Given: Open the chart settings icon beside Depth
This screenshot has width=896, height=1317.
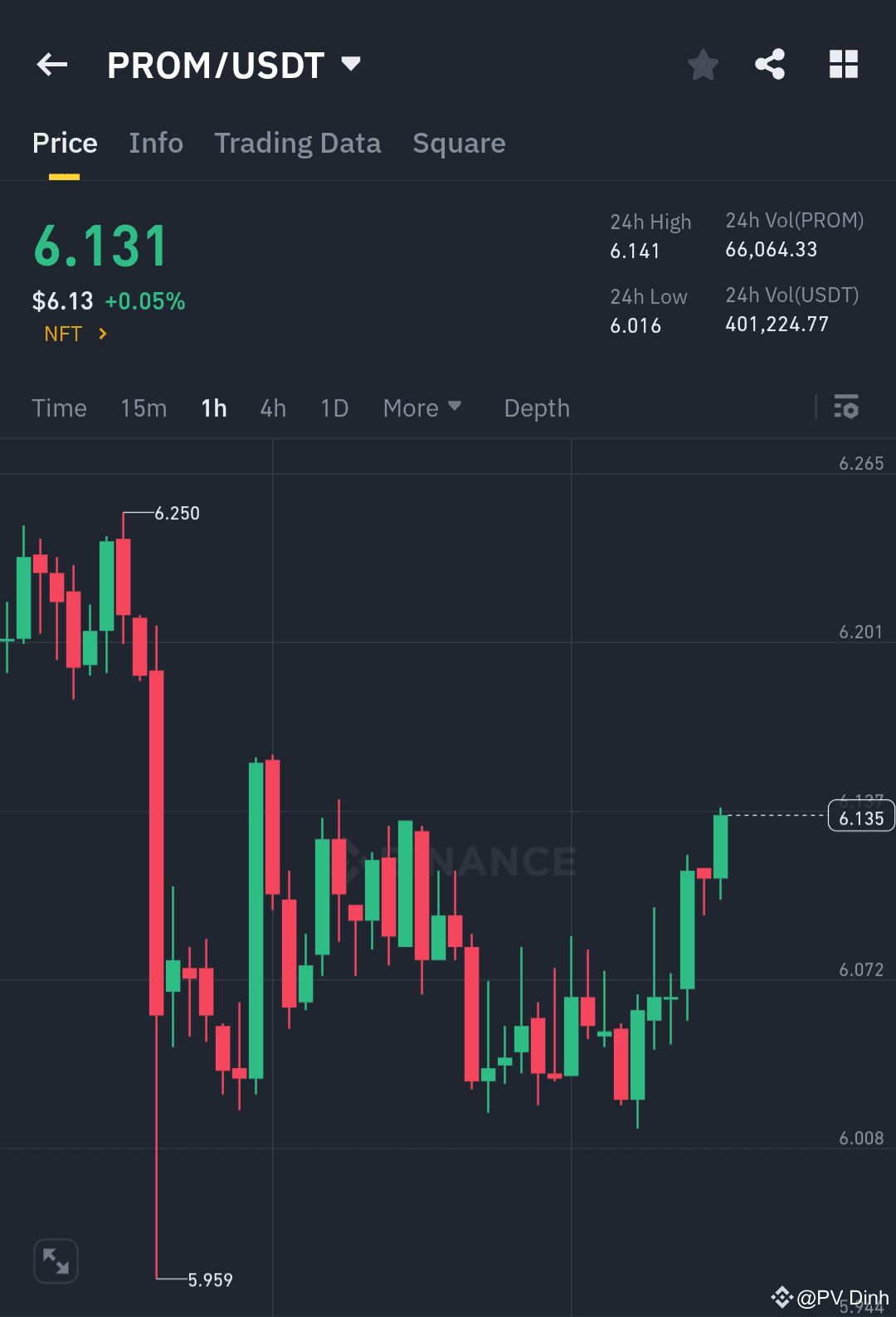Looking at the screenshot, I should click(x=846, y=407).
